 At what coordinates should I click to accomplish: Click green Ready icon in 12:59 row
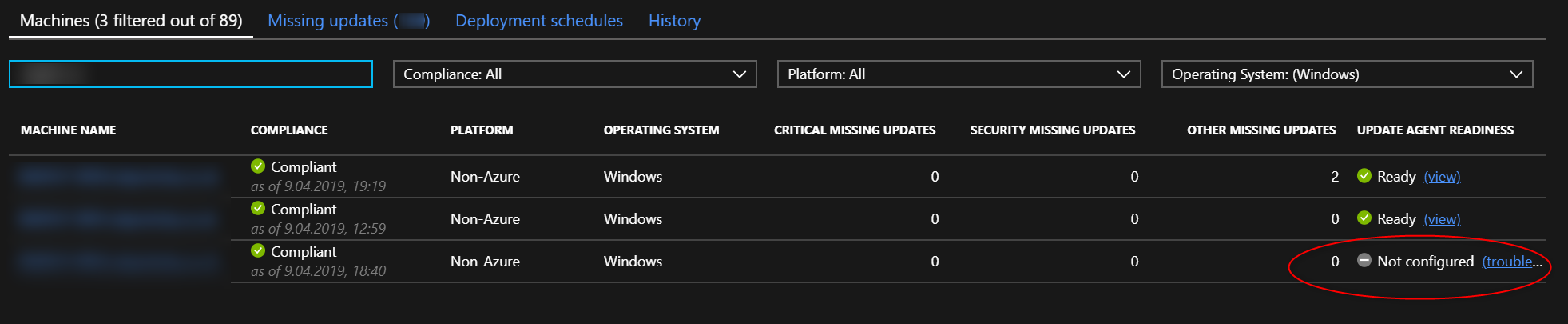coord(1364,218)
